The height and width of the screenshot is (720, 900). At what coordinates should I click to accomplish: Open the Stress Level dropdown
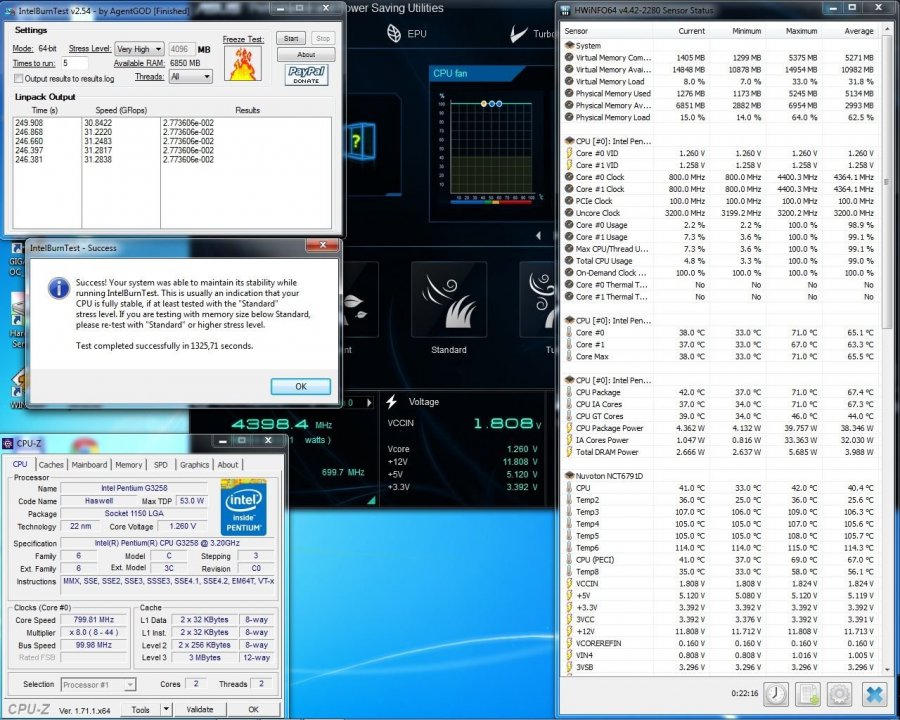(139, 49)
